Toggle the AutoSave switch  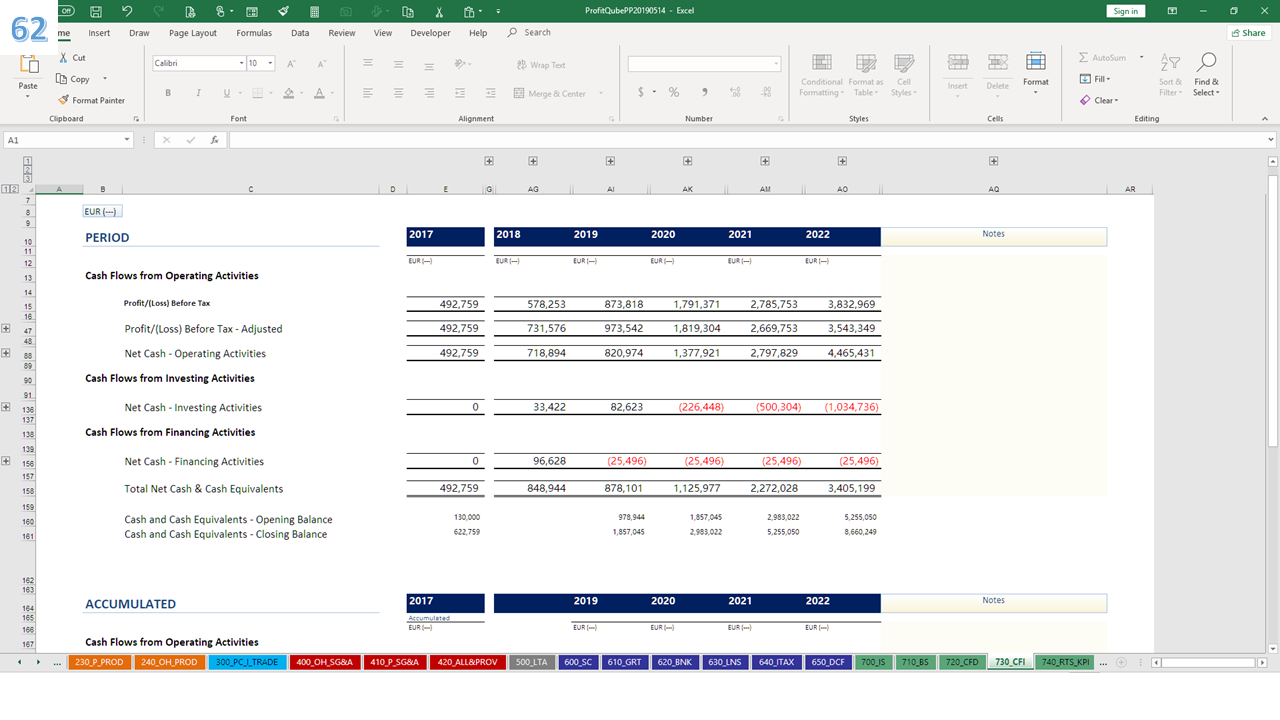tap(66, 11)
